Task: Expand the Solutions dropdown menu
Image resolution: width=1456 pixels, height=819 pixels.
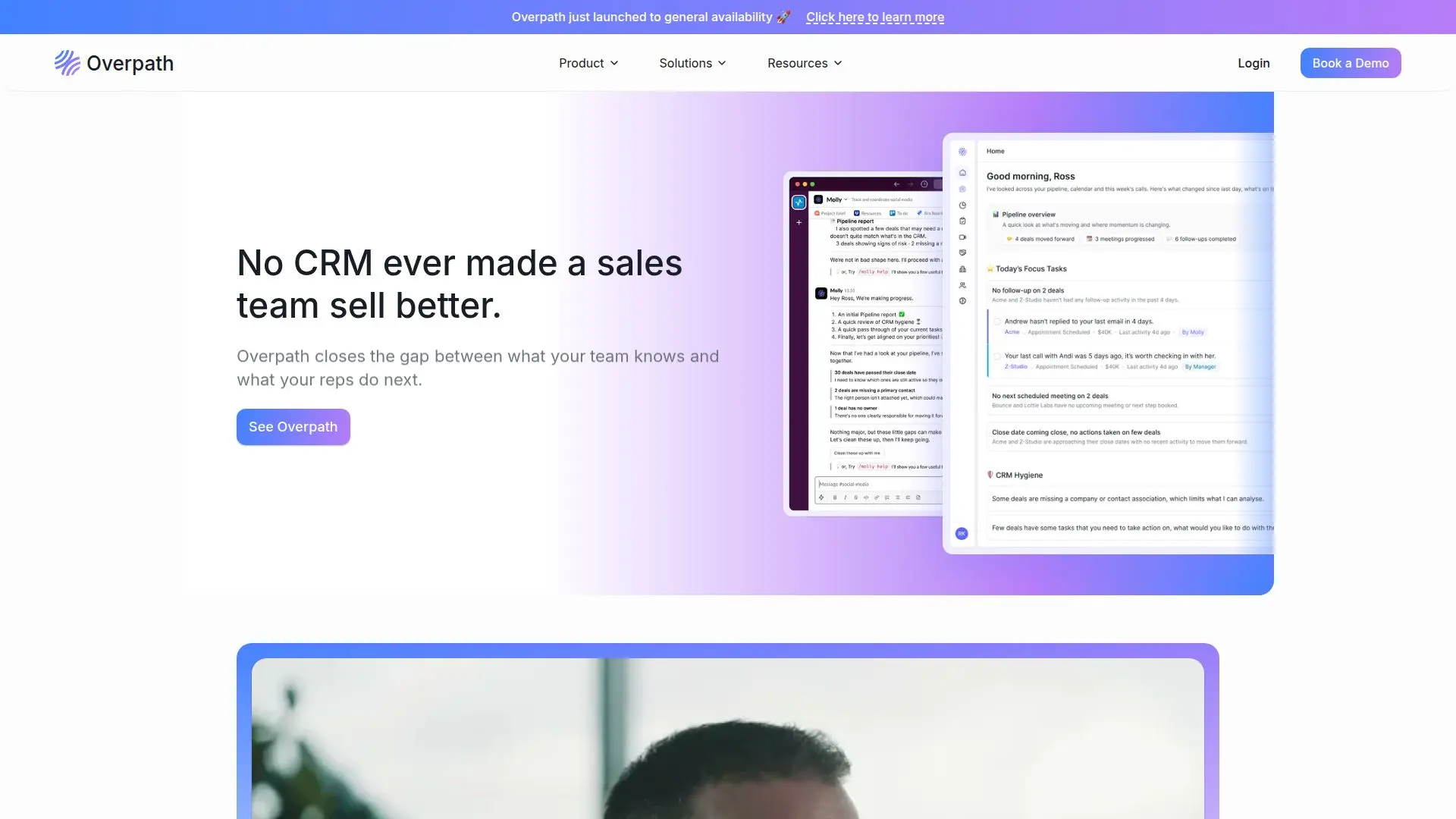Action: coord(692,63)
